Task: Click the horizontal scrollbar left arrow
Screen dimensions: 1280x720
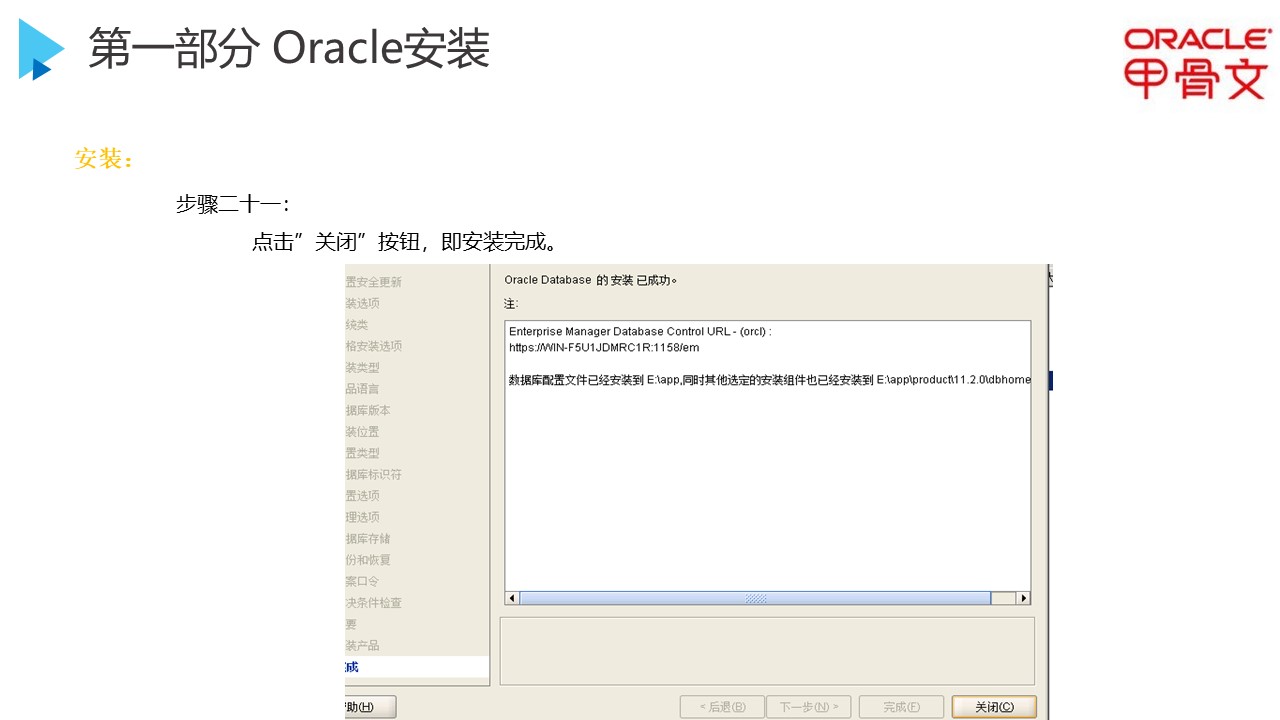Action: (512, 598)
